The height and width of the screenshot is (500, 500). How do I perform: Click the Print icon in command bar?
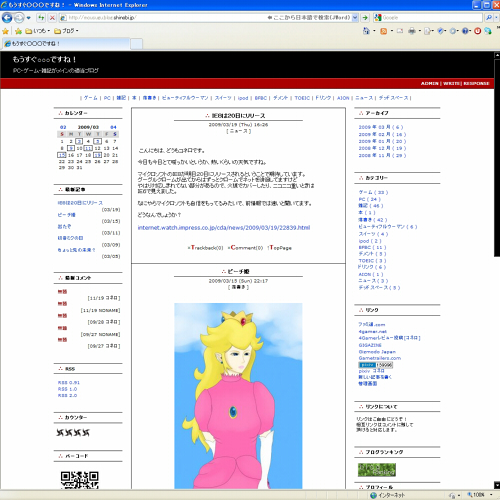tap(412, 31)
